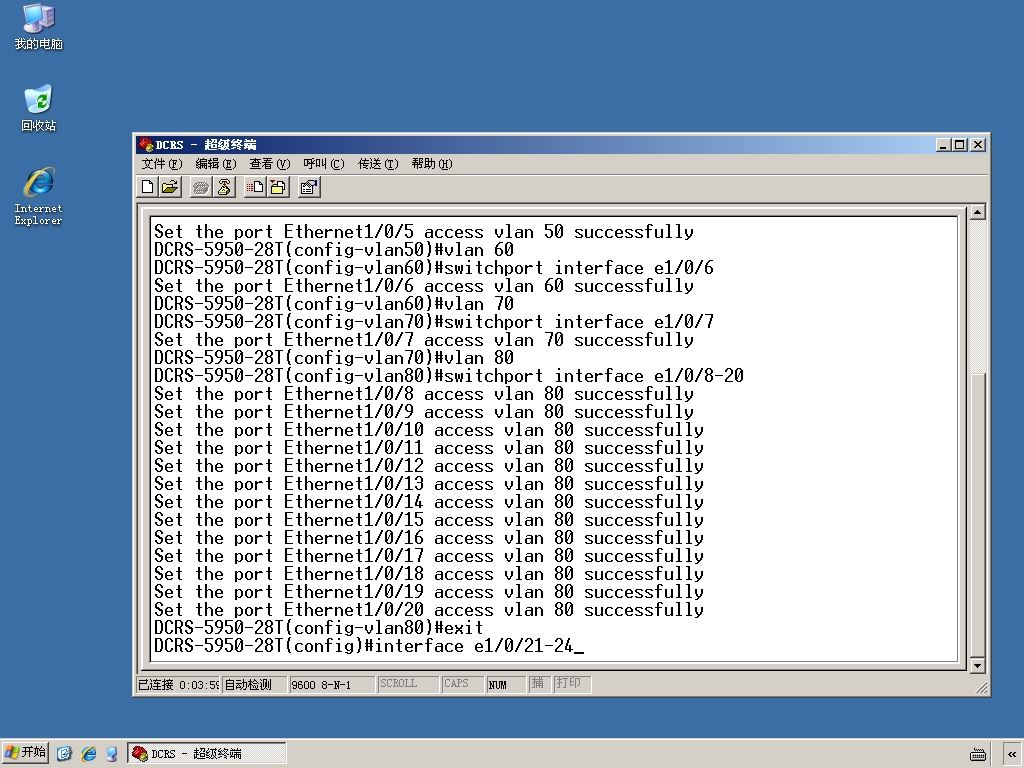Image resolution: width=1024 pixels, height=768 pixels.
Task: Click the Receive file toolbar icon
Action: click(278, 187)
